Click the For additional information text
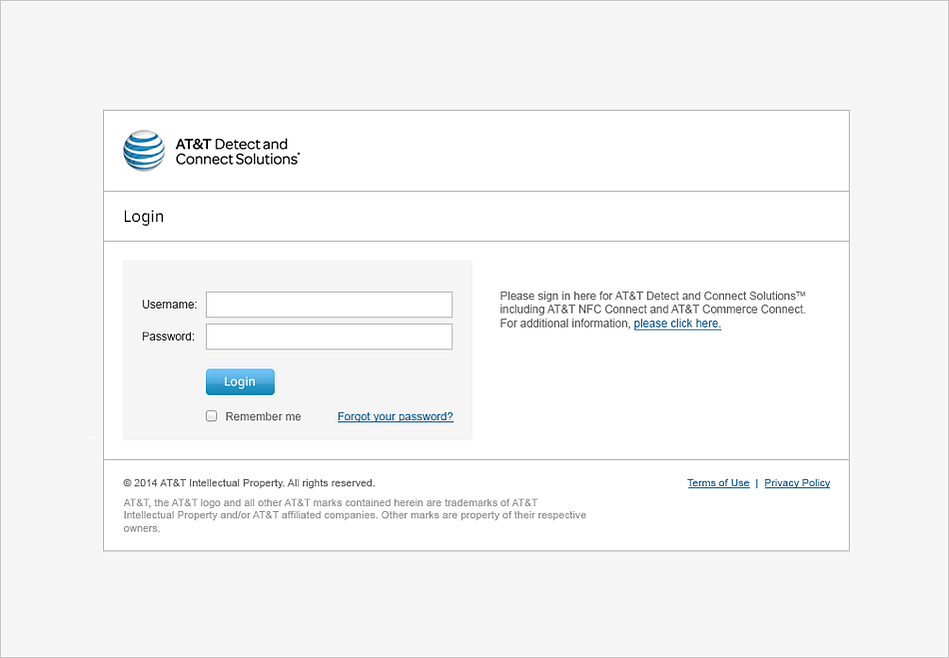Screen dimensions: 949x658 click(565, 323)
